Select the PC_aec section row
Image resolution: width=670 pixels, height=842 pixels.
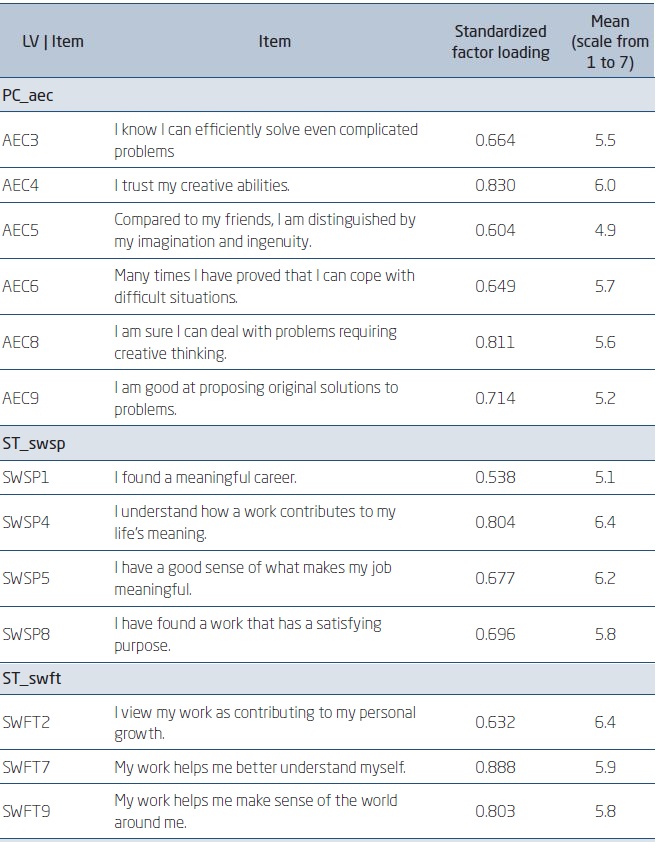[28, 95]
